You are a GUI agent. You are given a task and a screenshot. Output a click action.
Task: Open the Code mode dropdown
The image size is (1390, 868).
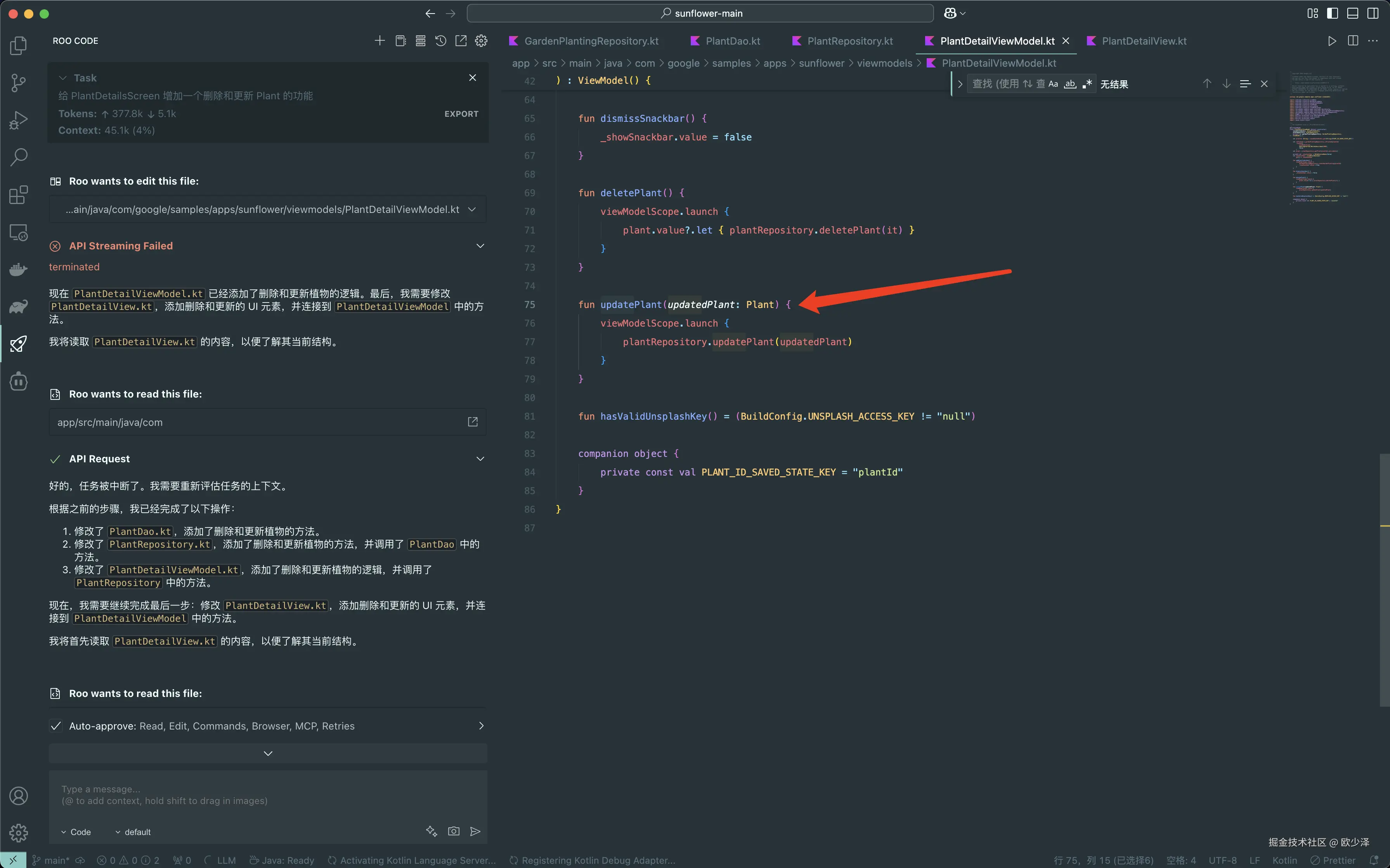76,832
